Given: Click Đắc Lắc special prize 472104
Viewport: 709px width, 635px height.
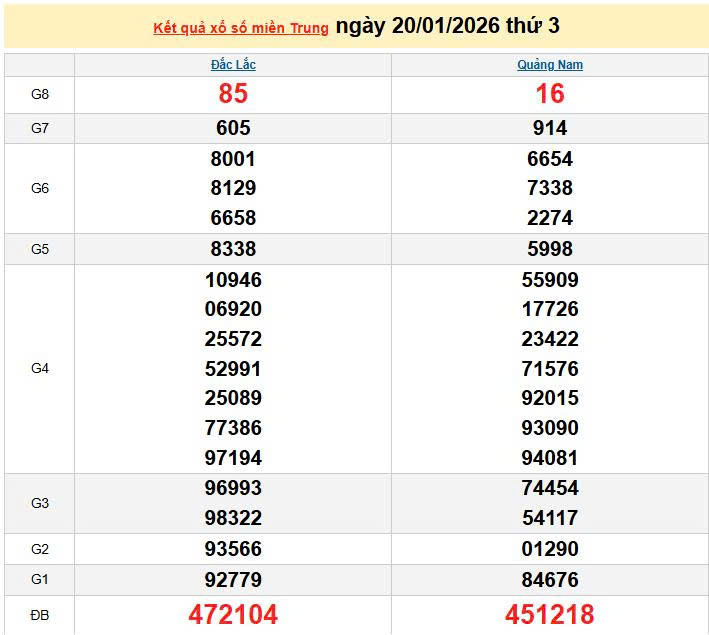Looking at the screenshot, I should coord(233,614).
